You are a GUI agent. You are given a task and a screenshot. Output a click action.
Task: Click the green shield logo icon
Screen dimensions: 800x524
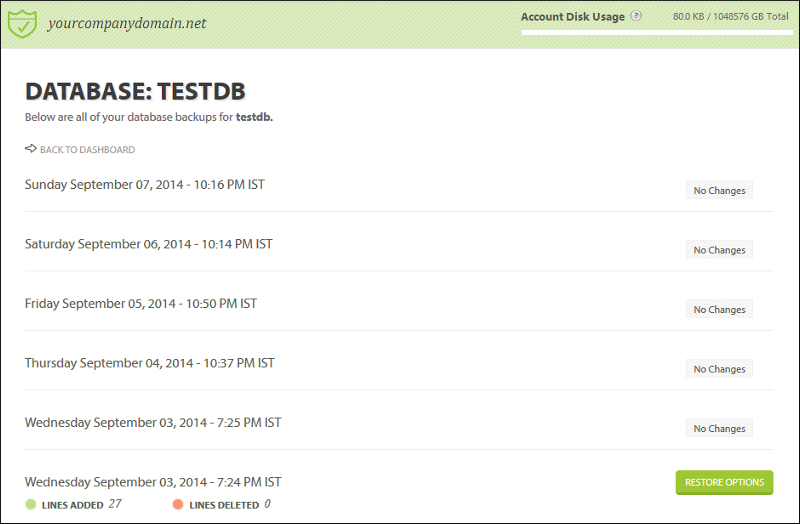[22, 22]
